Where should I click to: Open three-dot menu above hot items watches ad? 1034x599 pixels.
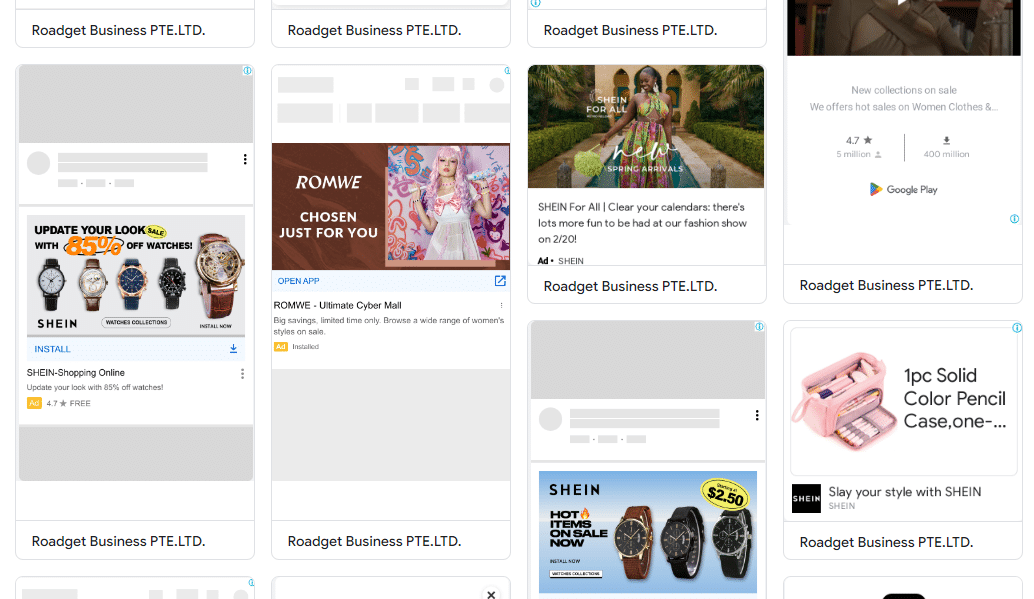pos(757,415)
